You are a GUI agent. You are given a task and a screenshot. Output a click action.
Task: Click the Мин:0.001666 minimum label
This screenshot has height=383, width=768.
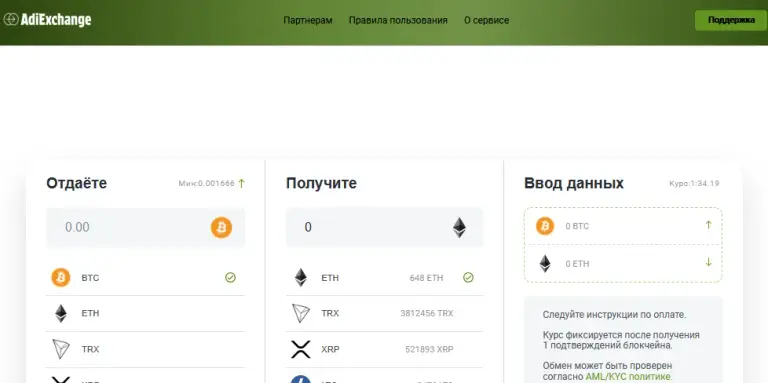click(207, 184)
